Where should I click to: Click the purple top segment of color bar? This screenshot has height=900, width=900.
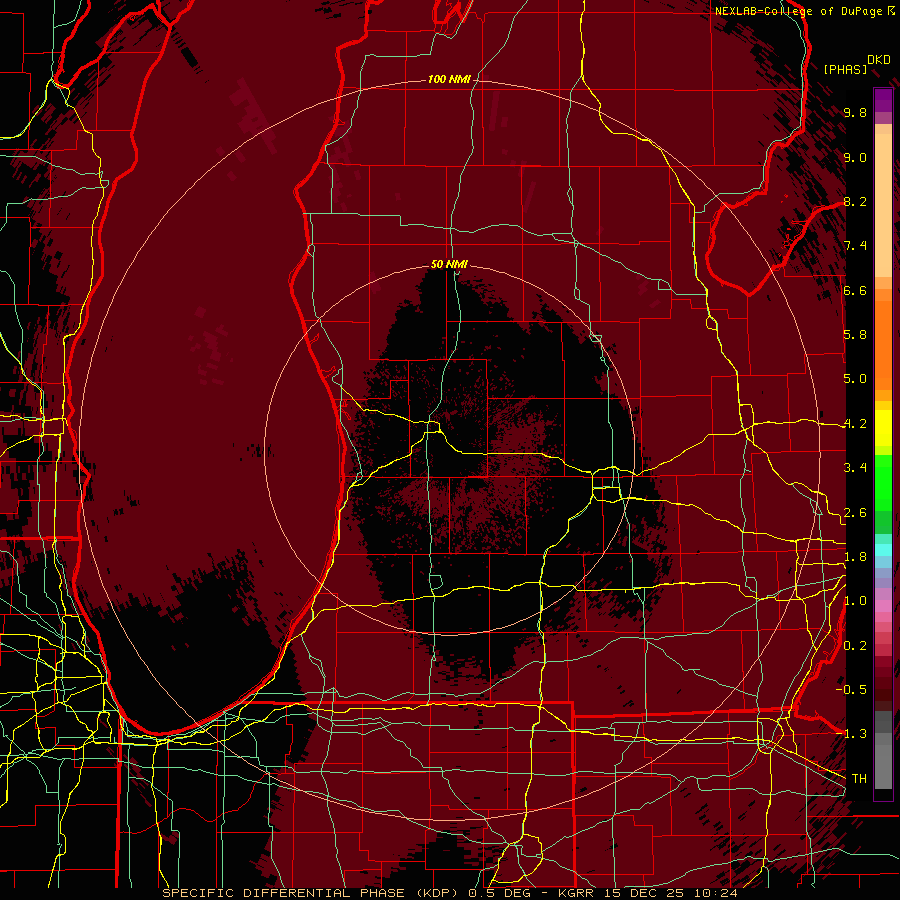click(x=883, y=100)
